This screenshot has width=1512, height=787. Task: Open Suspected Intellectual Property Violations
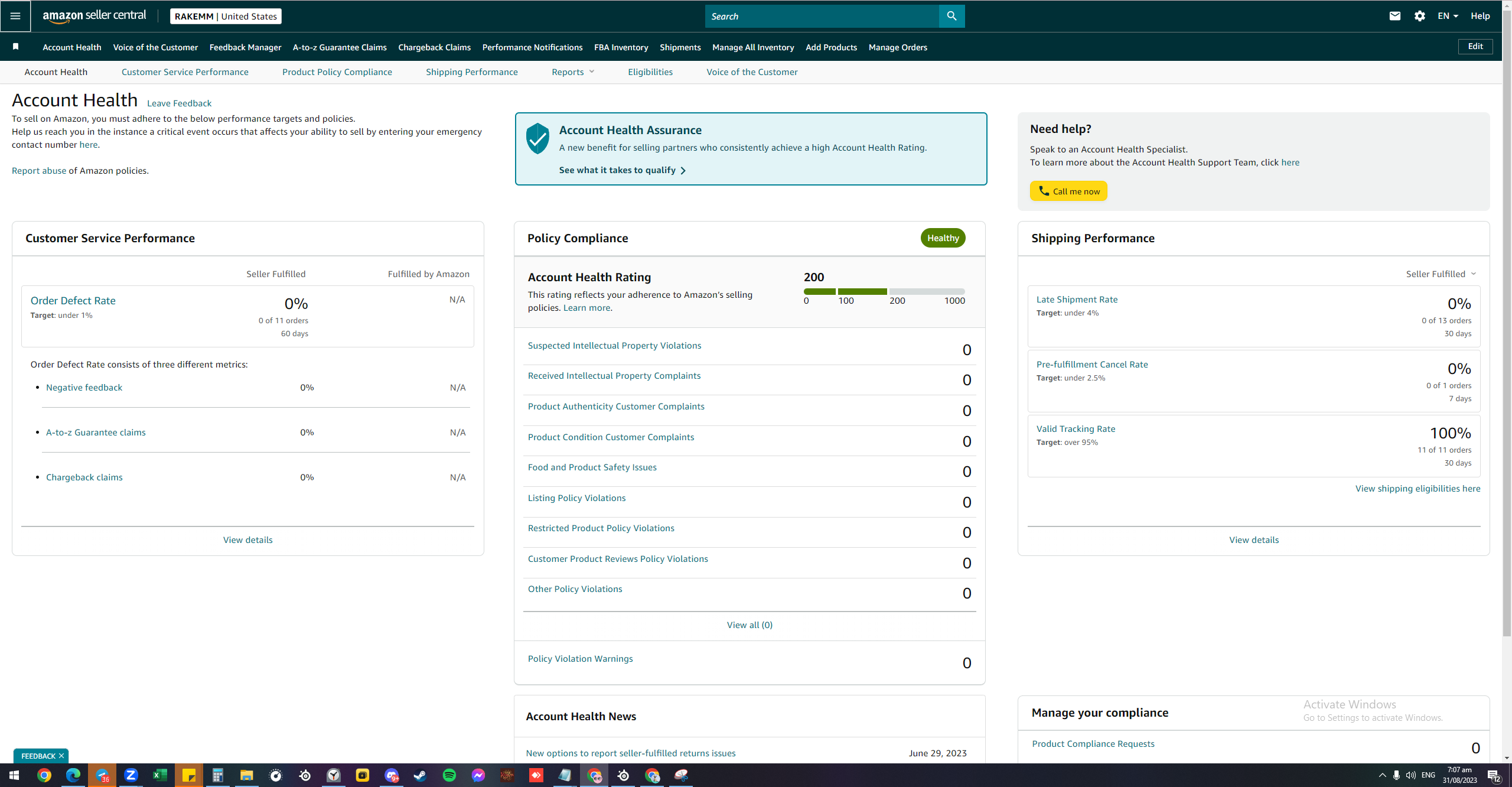(x=614, y=346)
